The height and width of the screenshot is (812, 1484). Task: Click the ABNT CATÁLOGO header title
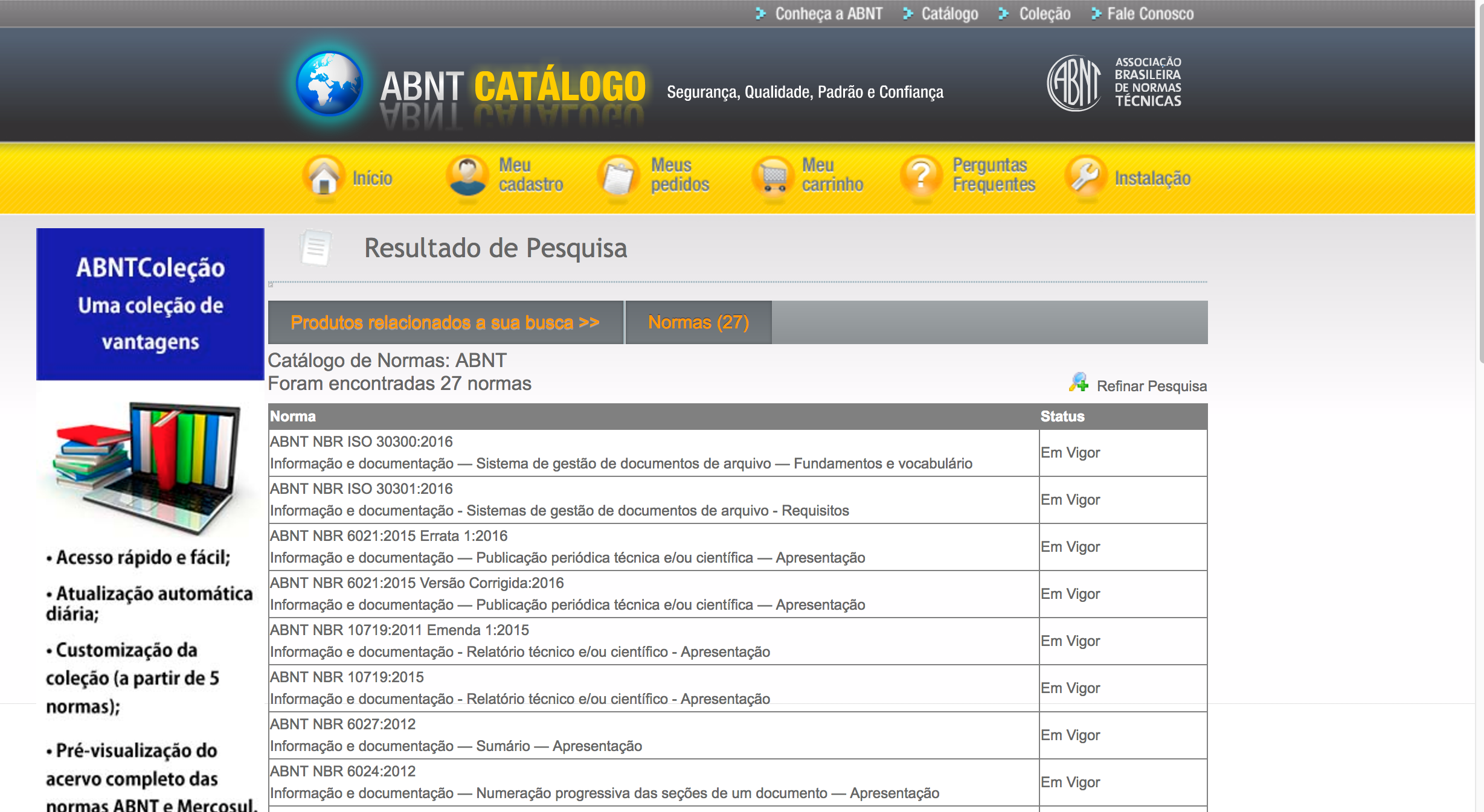pyautogui.click(x=513, y=86)
